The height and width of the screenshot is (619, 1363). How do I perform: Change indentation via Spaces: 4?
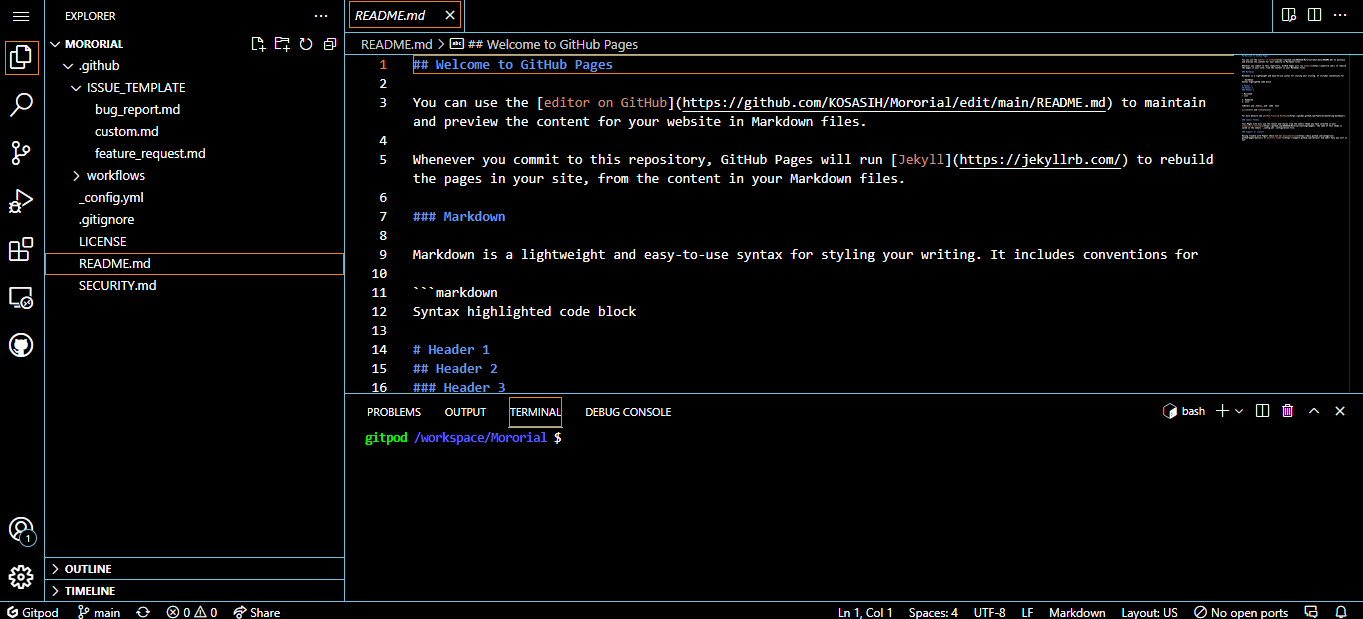point(933,612)
